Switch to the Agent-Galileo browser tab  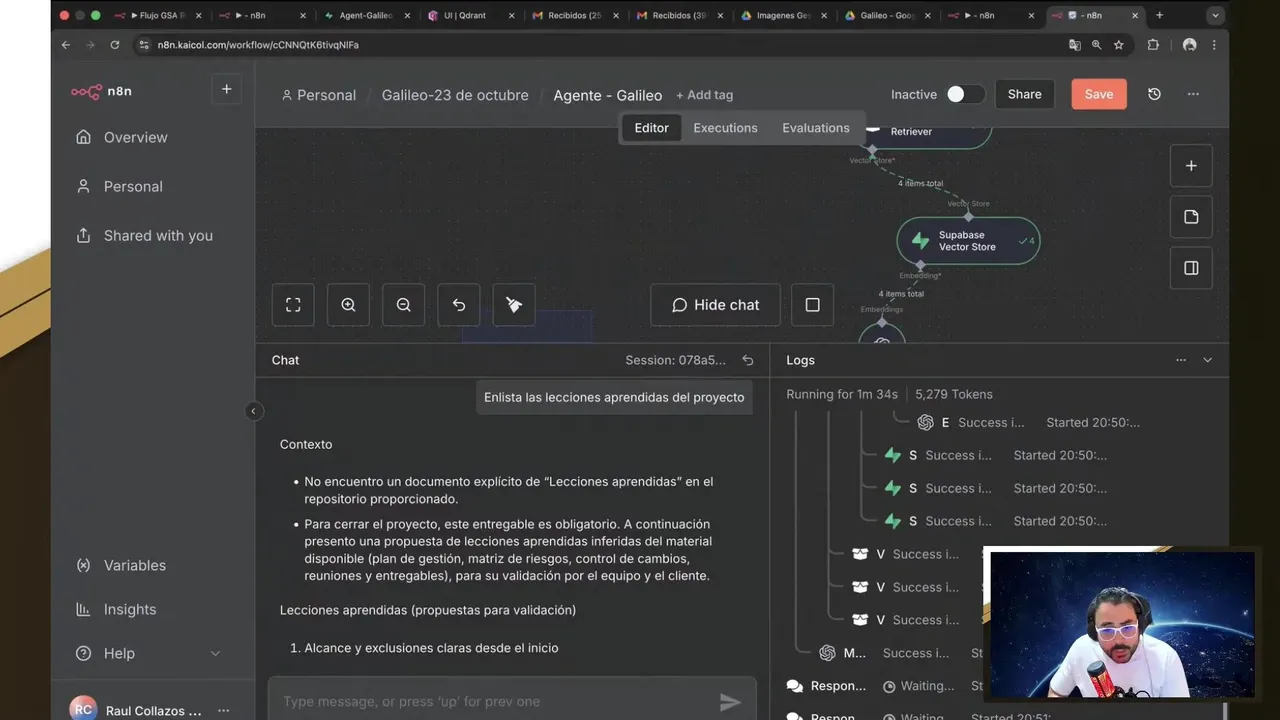(x=364, y=15)
